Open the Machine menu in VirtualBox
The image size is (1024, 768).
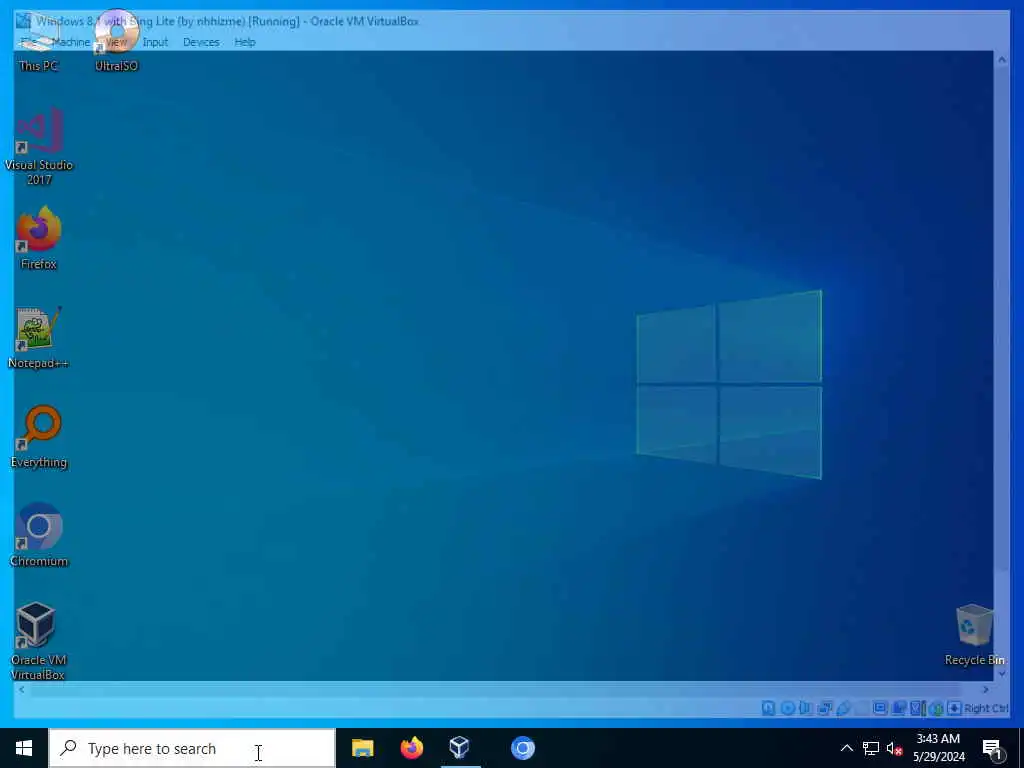[71, 42]
